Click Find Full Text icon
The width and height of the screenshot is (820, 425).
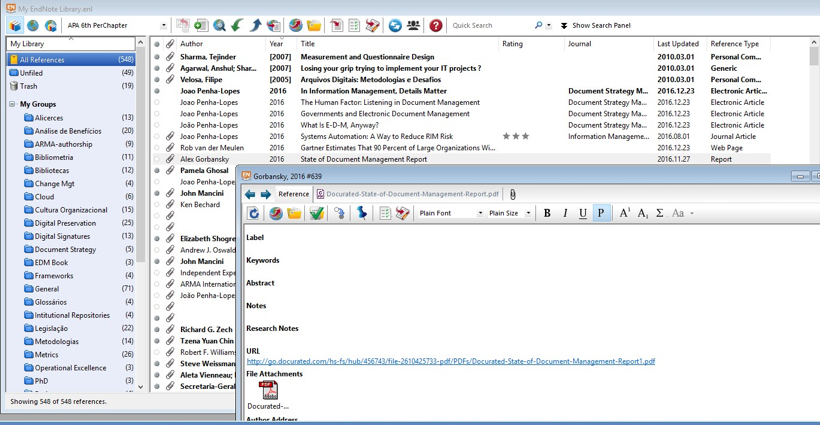(274, 25)
